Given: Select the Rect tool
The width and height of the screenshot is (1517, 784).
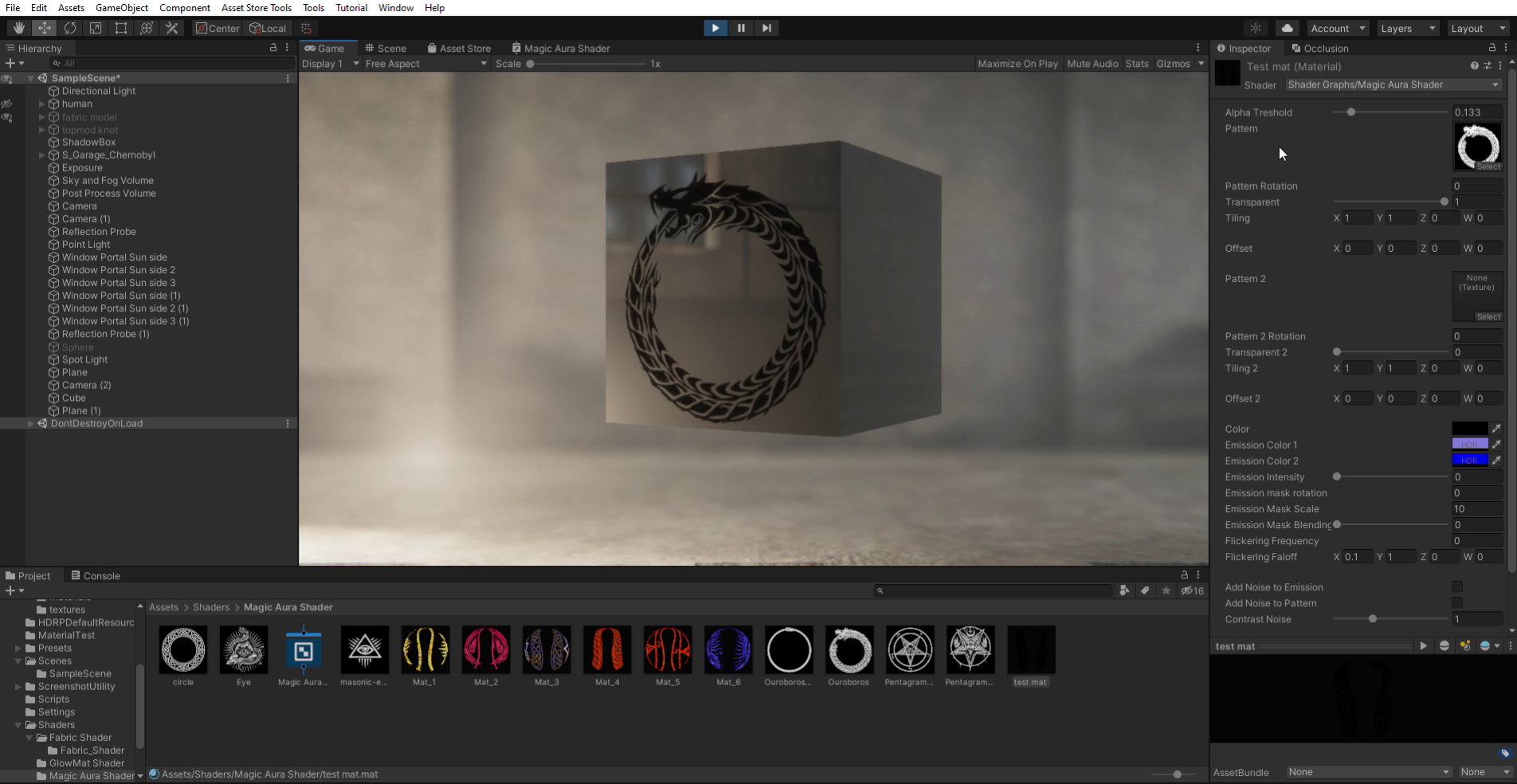Looking at the screenshot, I should [x=121, y=28].
